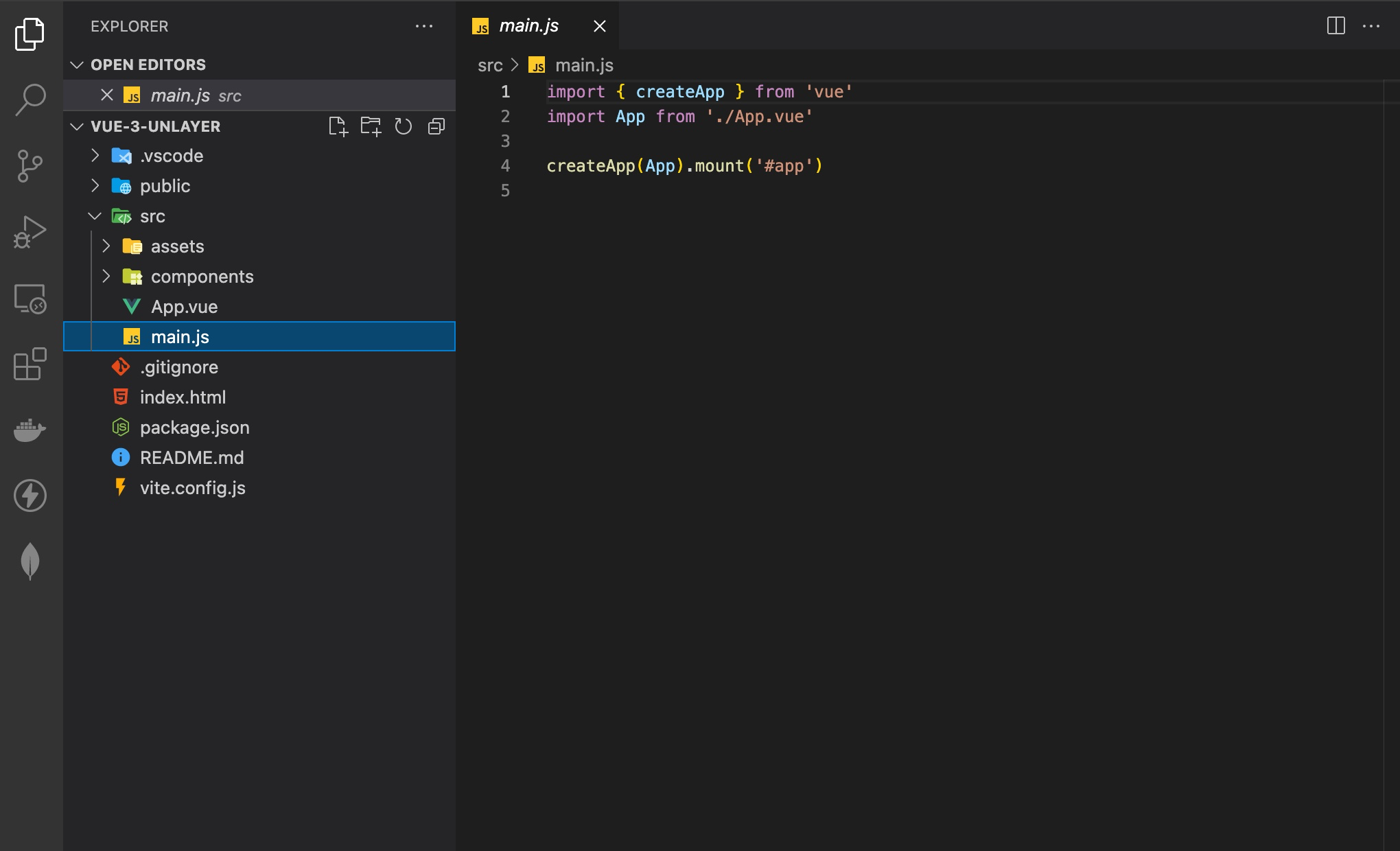Collapse the VUE-3-UNLAYER project section
1400x851 pixels.
(77, 126)
